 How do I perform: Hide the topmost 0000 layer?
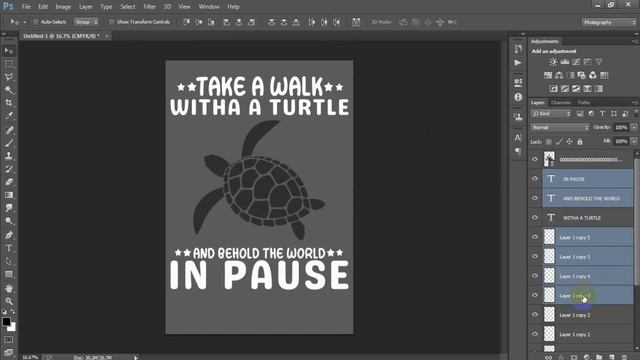coord(535,159)
